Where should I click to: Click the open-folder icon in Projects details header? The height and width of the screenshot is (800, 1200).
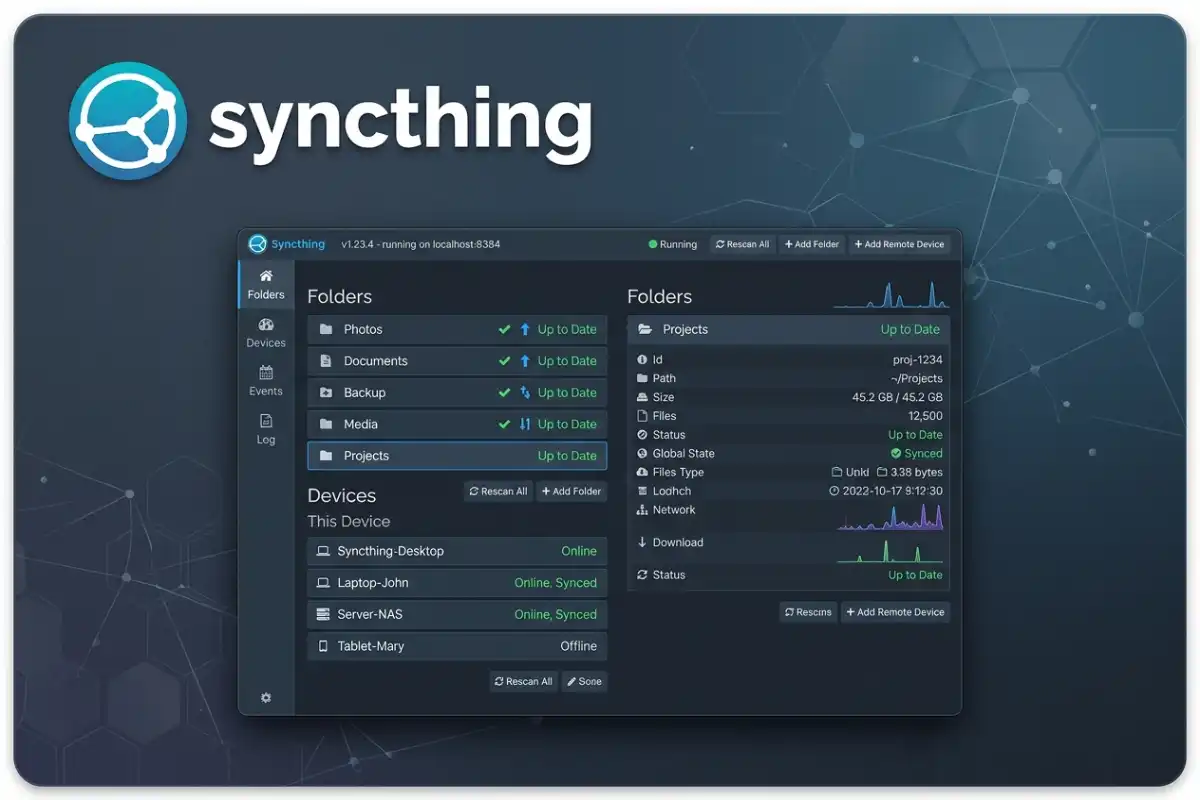click(x=645, y=329)
